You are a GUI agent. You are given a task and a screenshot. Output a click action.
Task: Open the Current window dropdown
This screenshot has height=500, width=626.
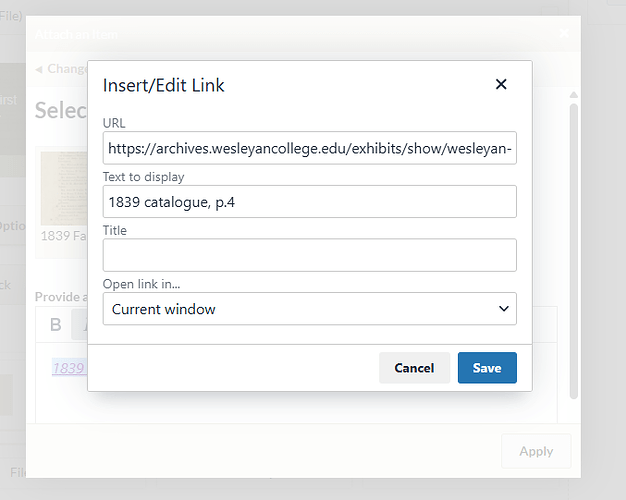tap(309, 309)
